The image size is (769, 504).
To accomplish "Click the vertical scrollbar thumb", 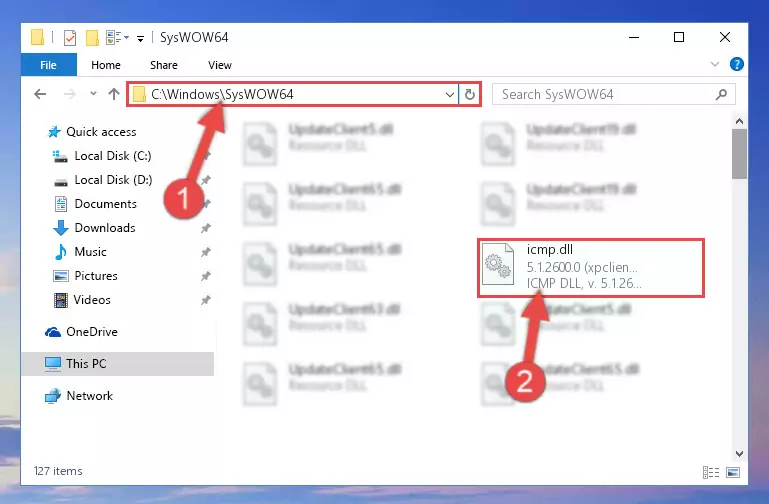I will coord(739,154).
